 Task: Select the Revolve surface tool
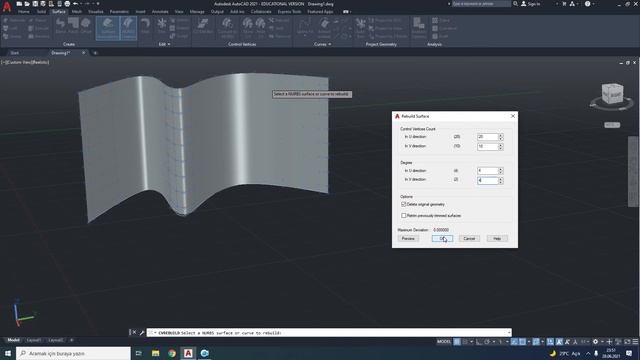click(39, 36)
